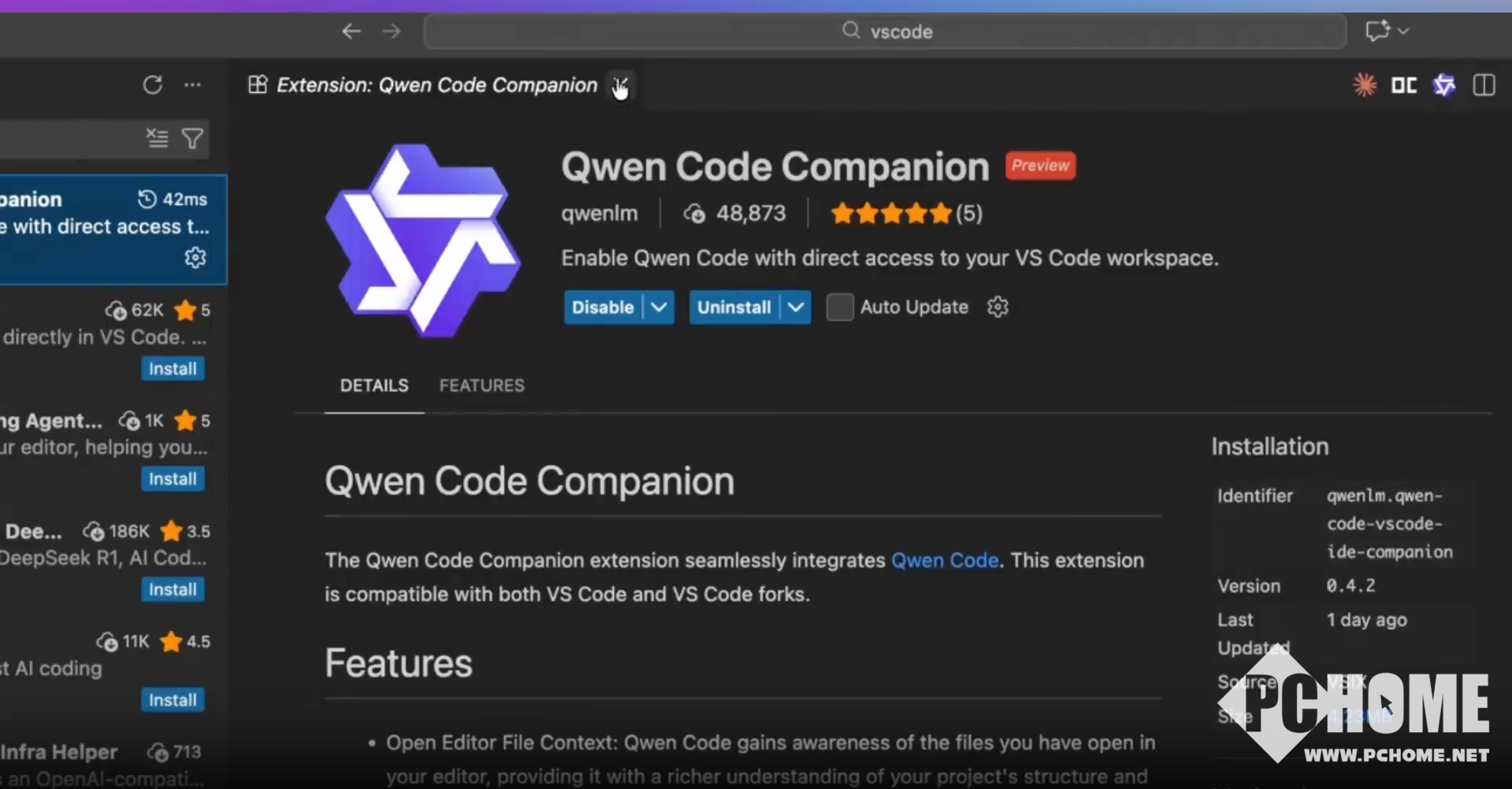Click the Disable button
The height and width of the screenshot is (789, 1512).
(603, 307)
